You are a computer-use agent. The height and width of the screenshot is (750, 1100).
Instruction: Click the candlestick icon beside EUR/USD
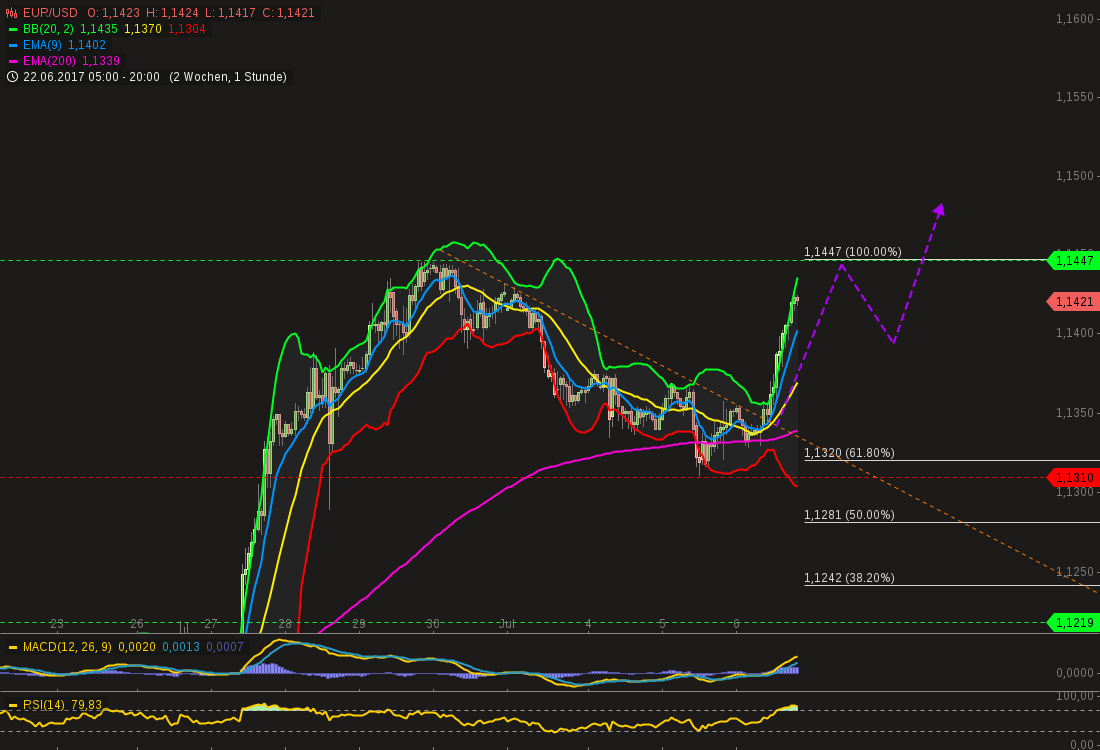[x=11, y=13]
